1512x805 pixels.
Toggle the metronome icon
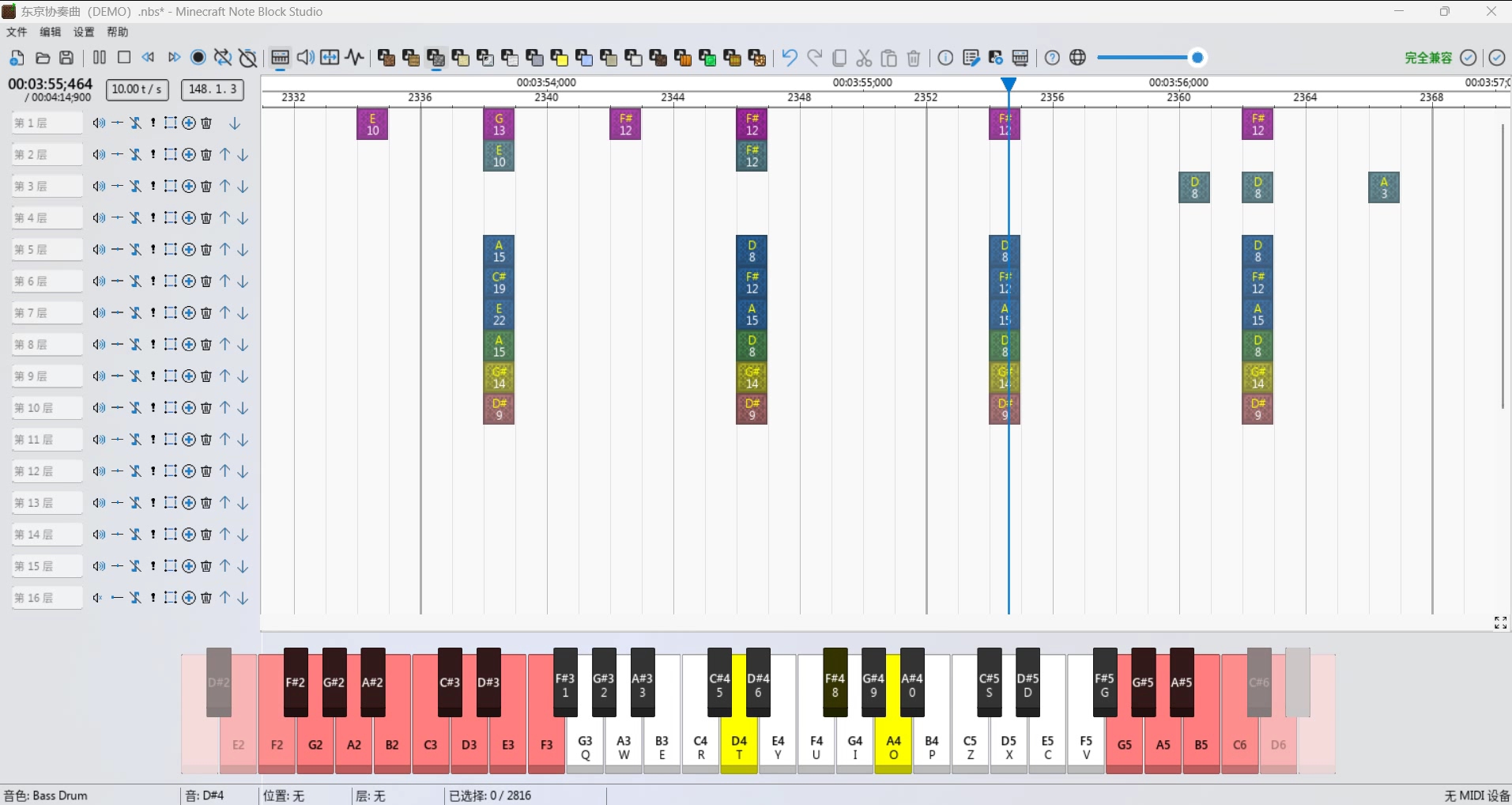(x=248, y=58)
